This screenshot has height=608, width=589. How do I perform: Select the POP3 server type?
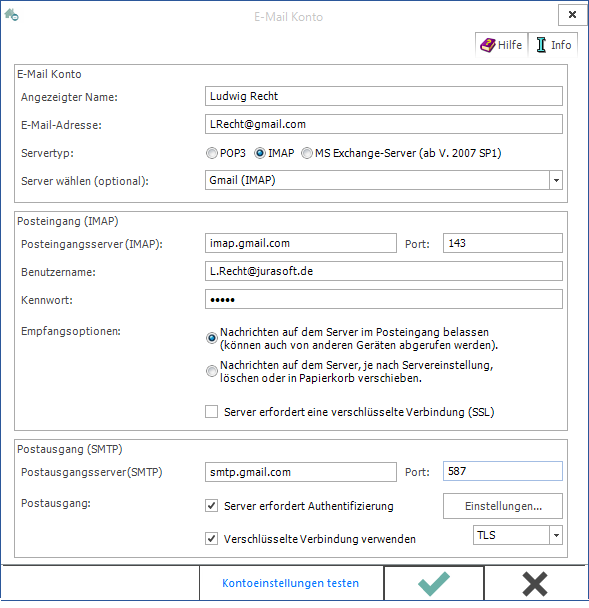tap(211, 154)
